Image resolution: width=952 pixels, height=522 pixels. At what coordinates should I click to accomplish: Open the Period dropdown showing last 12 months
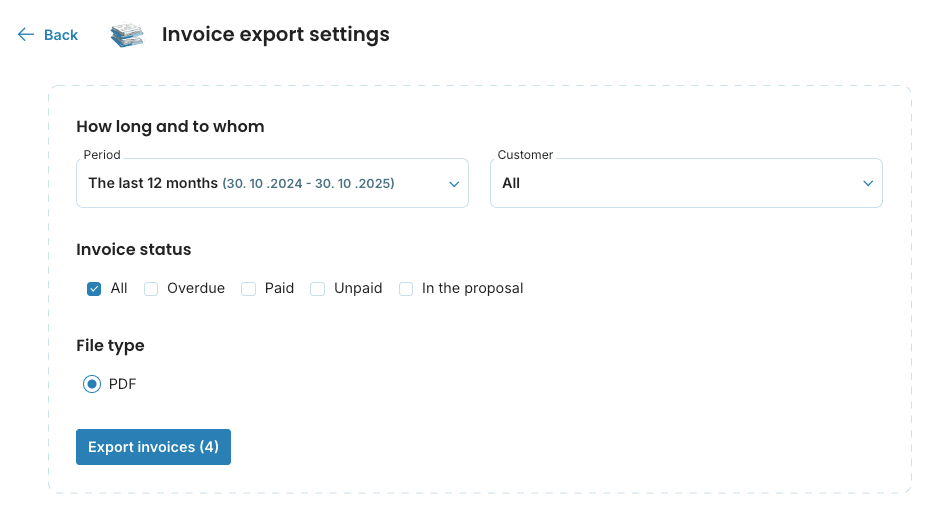pos(260,184)
